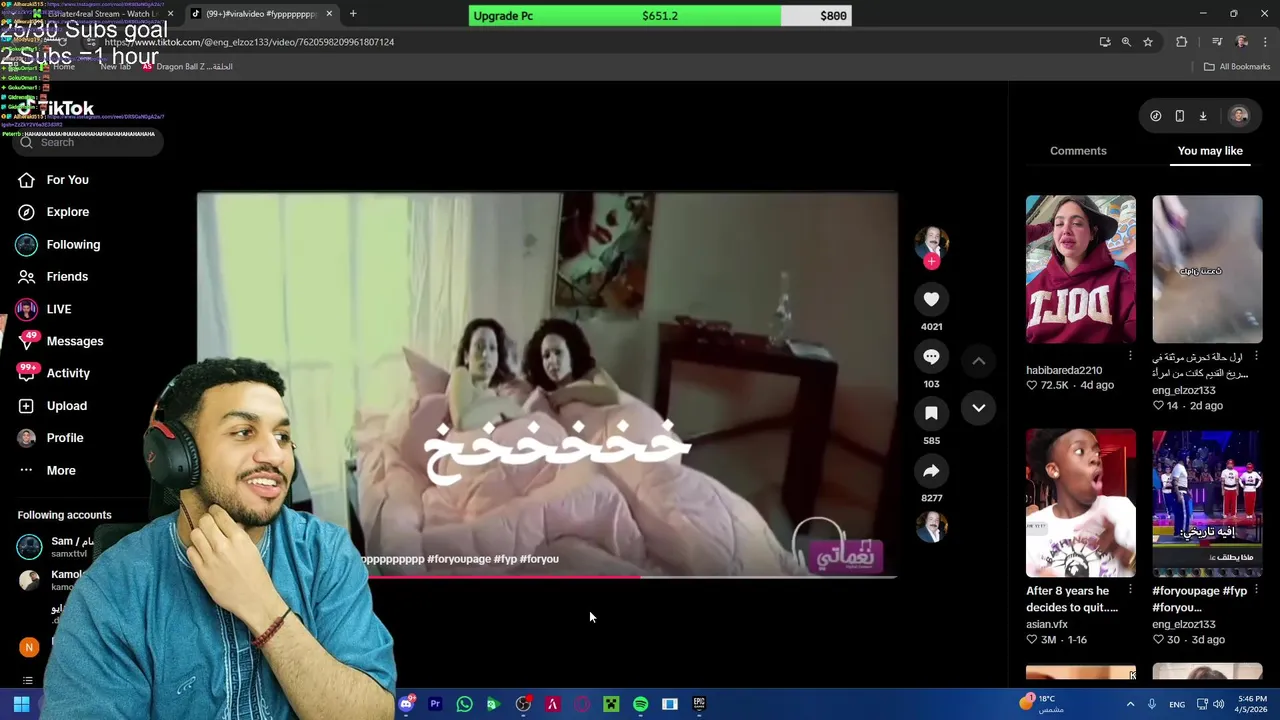This screenshot has height=720, width=1280.
Task: Open WhatsApp from the taskbar
Action: (464, 704)
